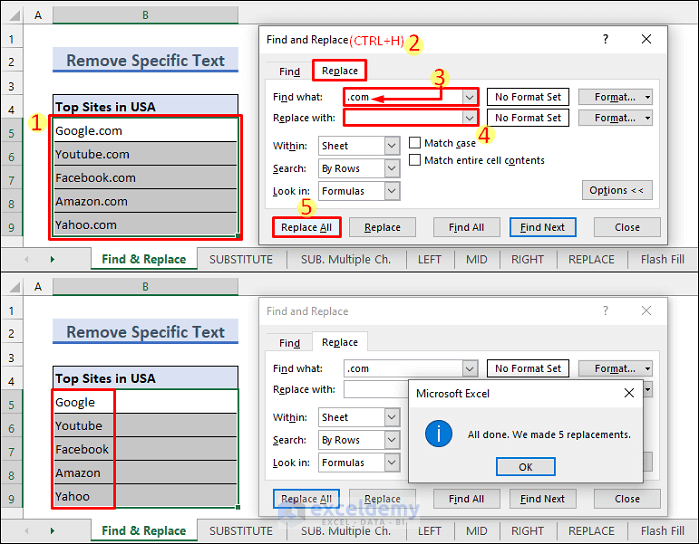Expand Find what dropdown in lower dialog
The width and height of the screenshot is (699, 544).
(469, 369)
